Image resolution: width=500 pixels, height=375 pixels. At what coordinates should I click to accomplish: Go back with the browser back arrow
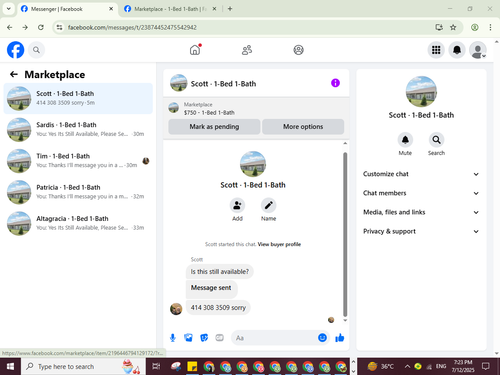(x=9, y=27)
